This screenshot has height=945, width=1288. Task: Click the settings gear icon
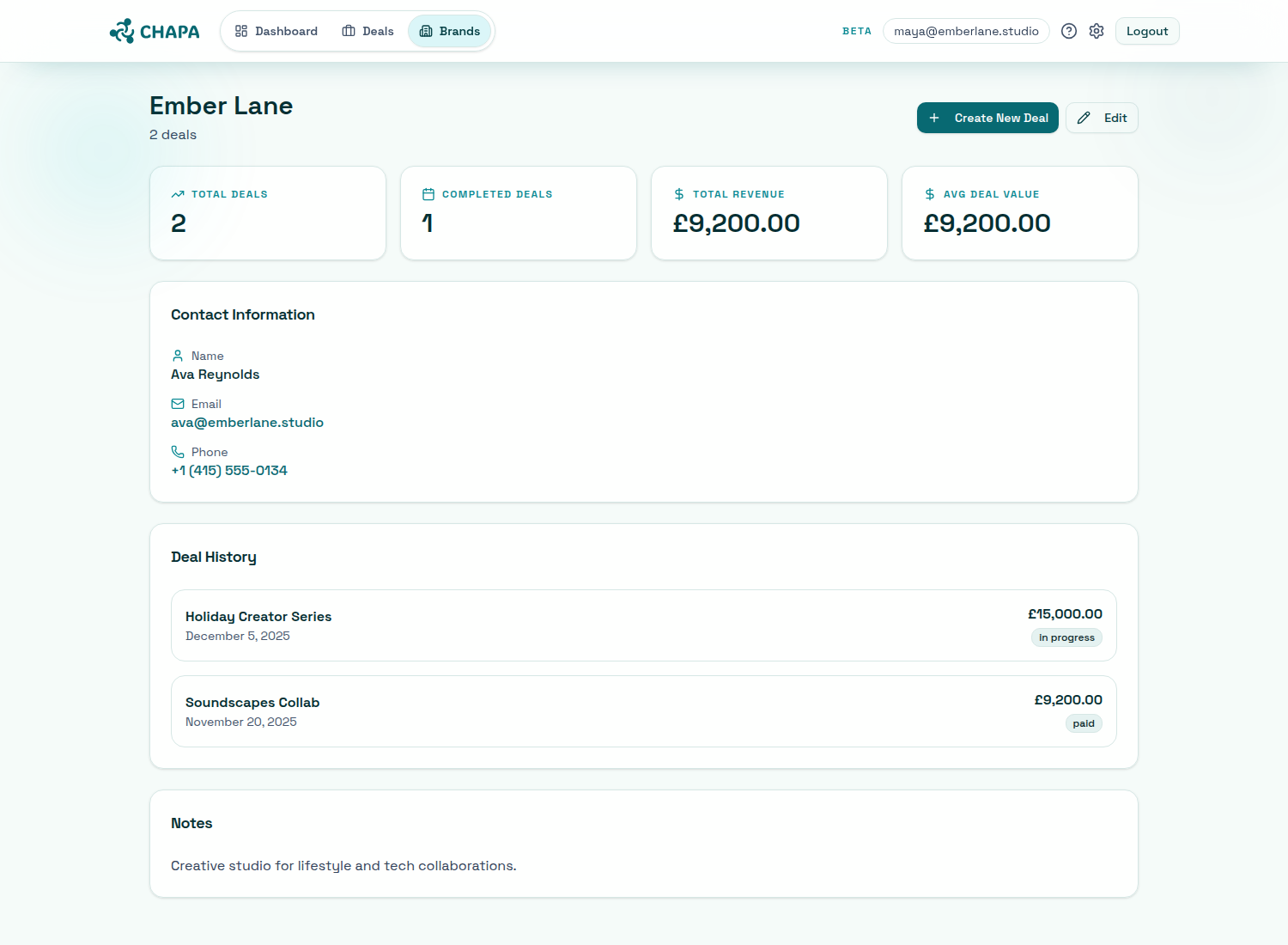[1096, 30]
